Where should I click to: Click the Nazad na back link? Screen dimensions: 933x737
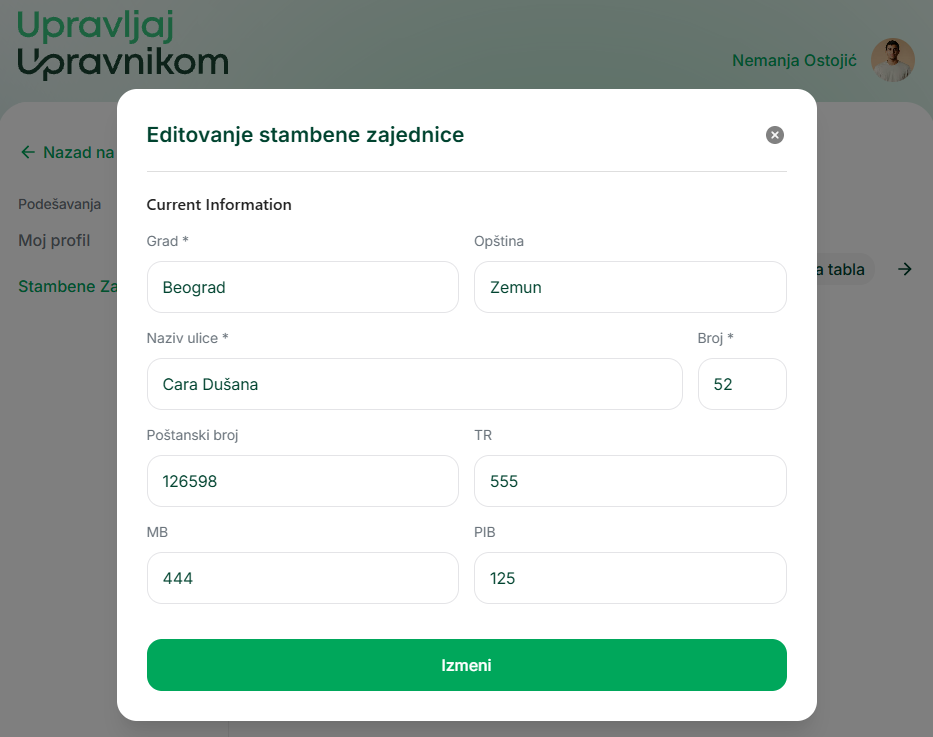(x=78, y=153)
